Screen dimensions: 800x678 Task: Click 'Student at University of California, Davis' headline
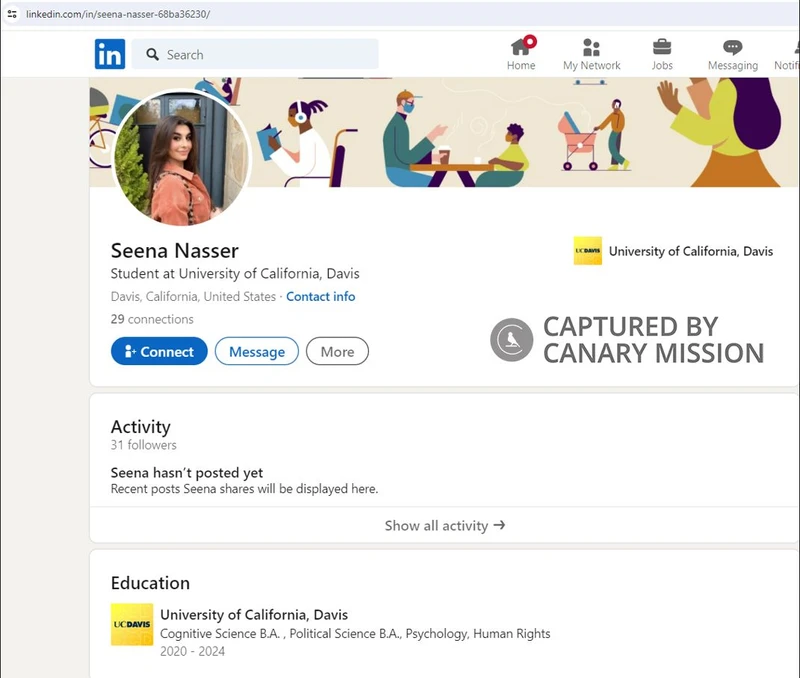pos(235,274)
